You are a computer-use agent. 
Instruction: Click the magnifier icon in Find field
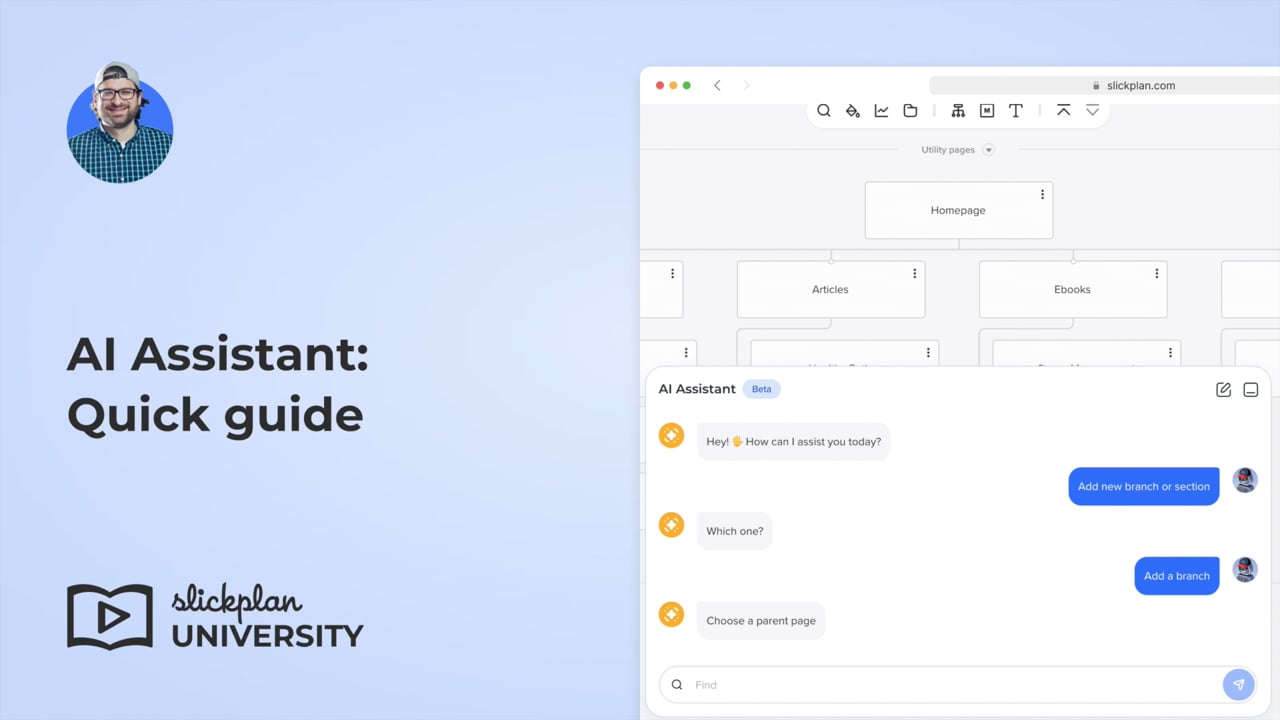677,685
